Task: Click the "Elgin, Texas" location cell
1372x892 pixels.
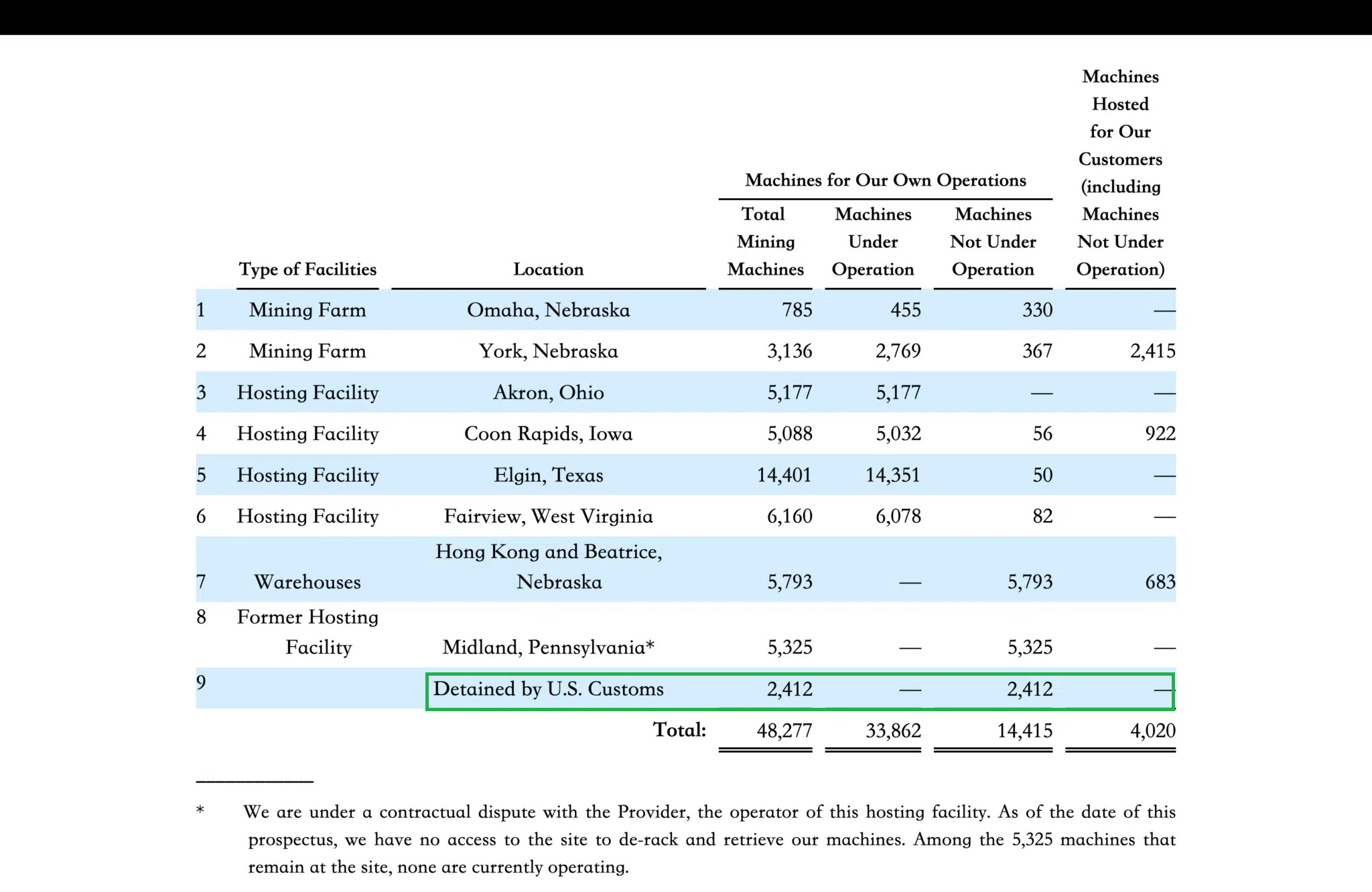Action: click(x=548, y=475)
